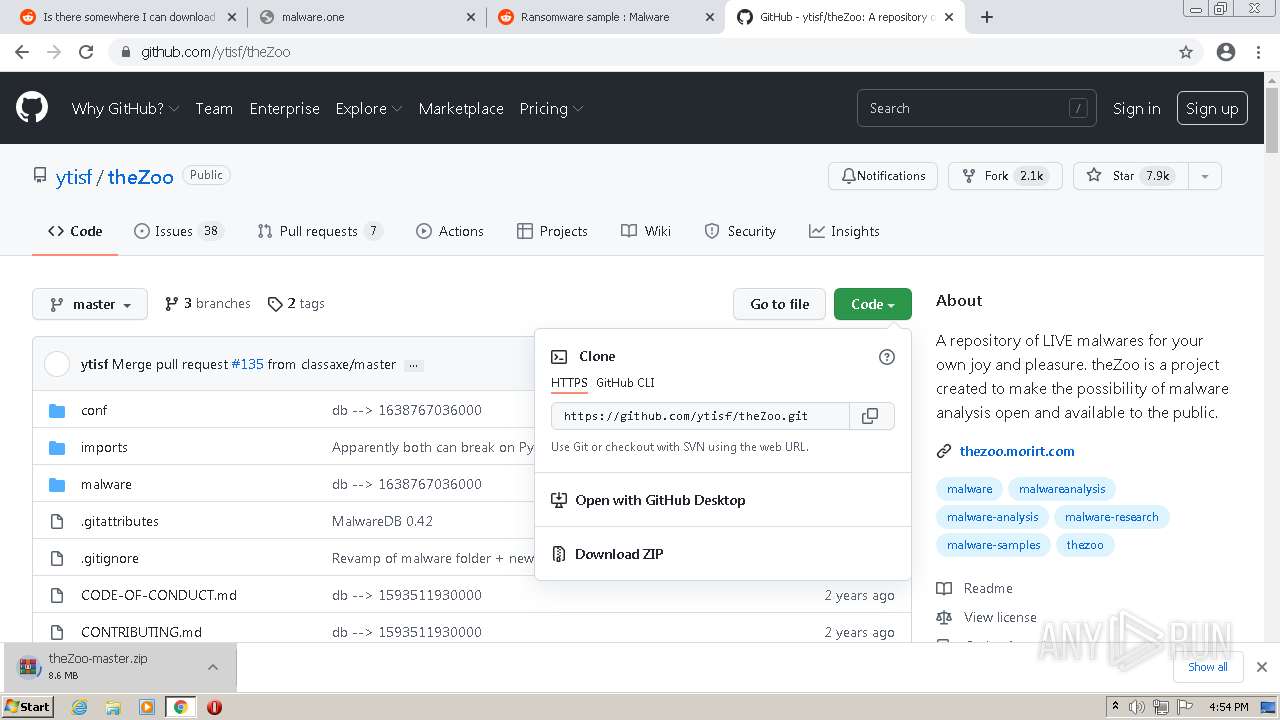Image resolution: width=1280 pixels, height=720 pixels.
Task: Click the Chrome taskbar icon
Action: coord(180,707)
